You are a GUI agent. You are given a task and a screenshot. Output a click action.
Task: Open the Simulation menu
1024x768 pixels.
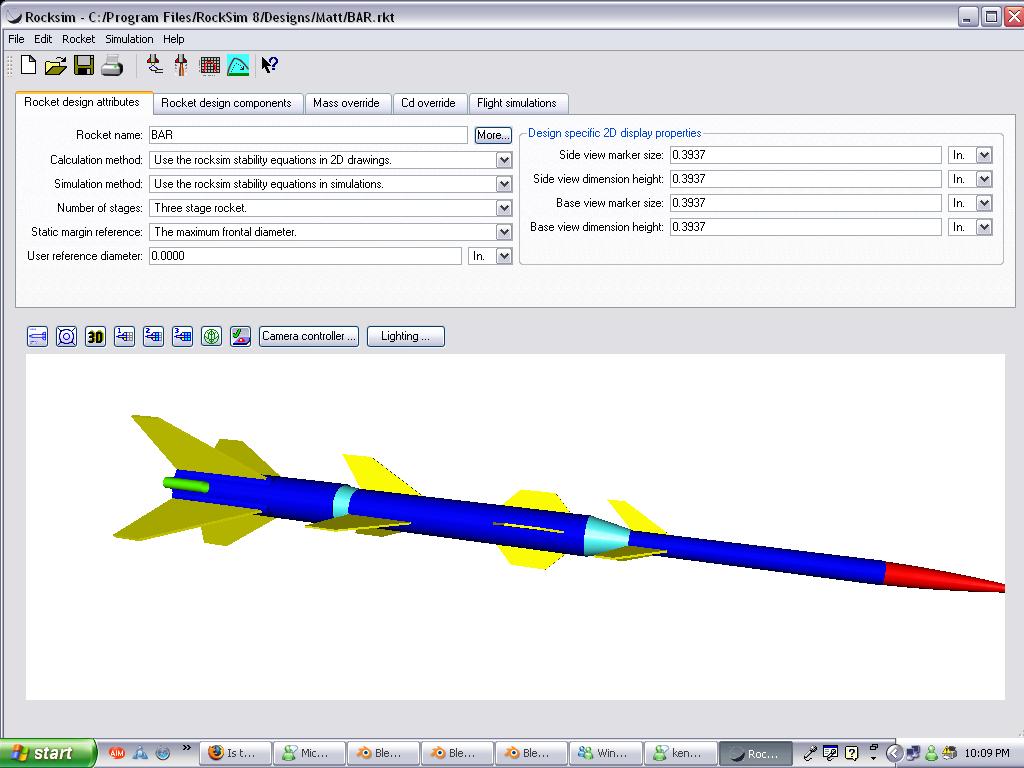[x=129, y=39]
